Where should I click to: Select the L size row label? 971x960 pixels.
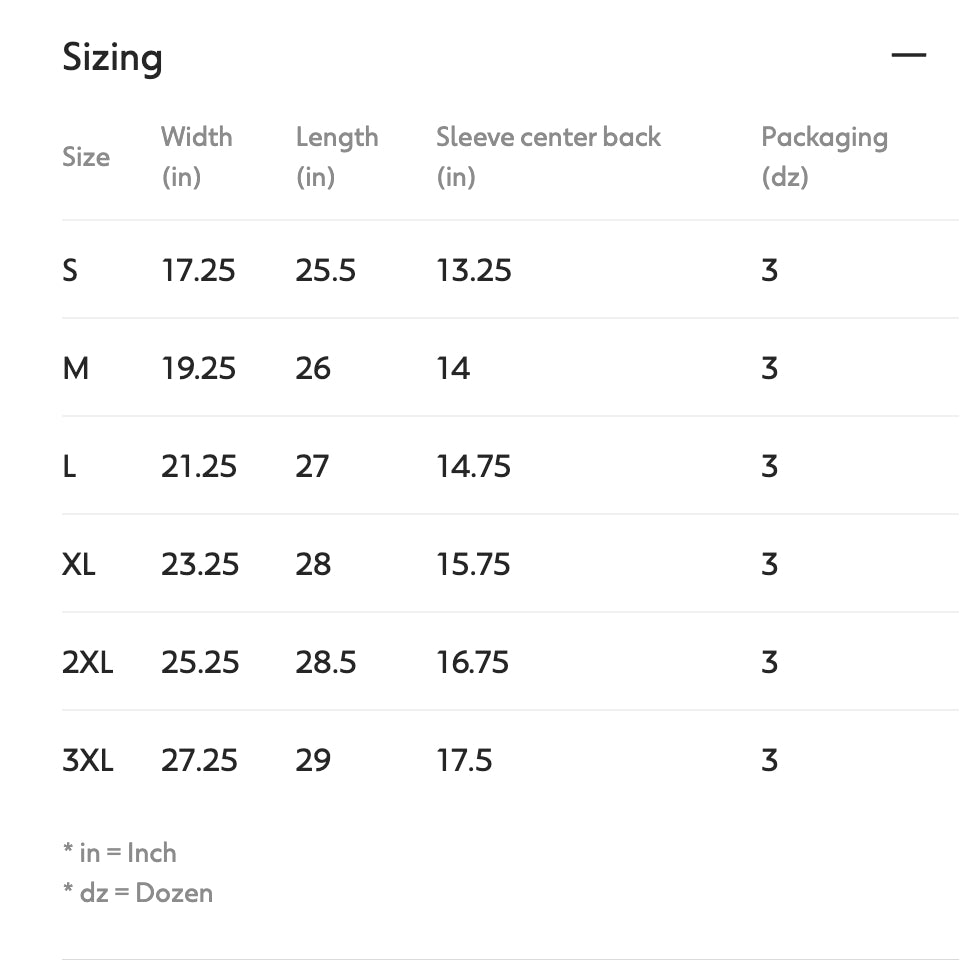tap(69, 466)
